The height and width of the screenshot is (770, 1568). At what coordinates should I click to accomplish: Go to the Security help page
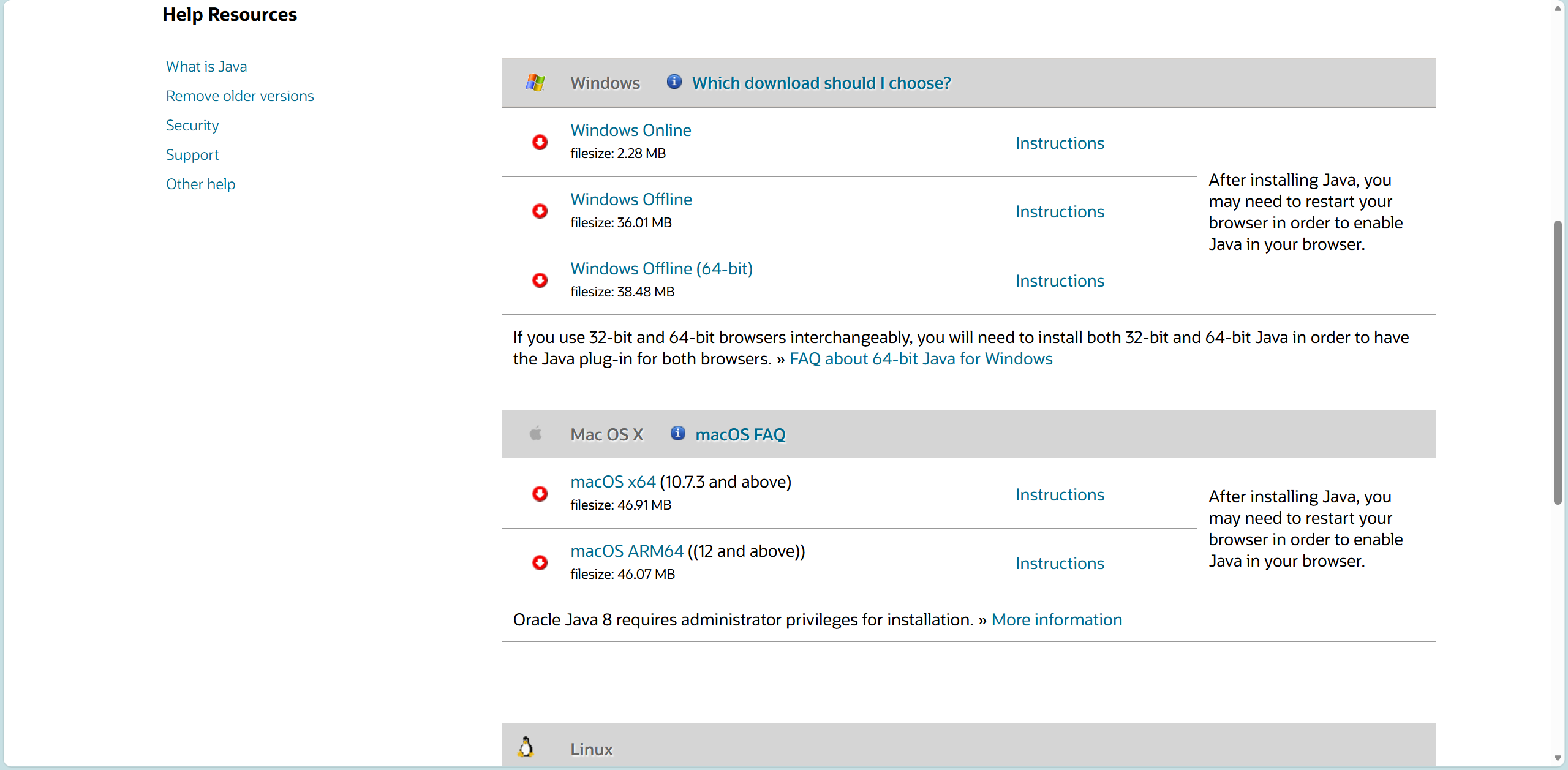tap(192, 126)
